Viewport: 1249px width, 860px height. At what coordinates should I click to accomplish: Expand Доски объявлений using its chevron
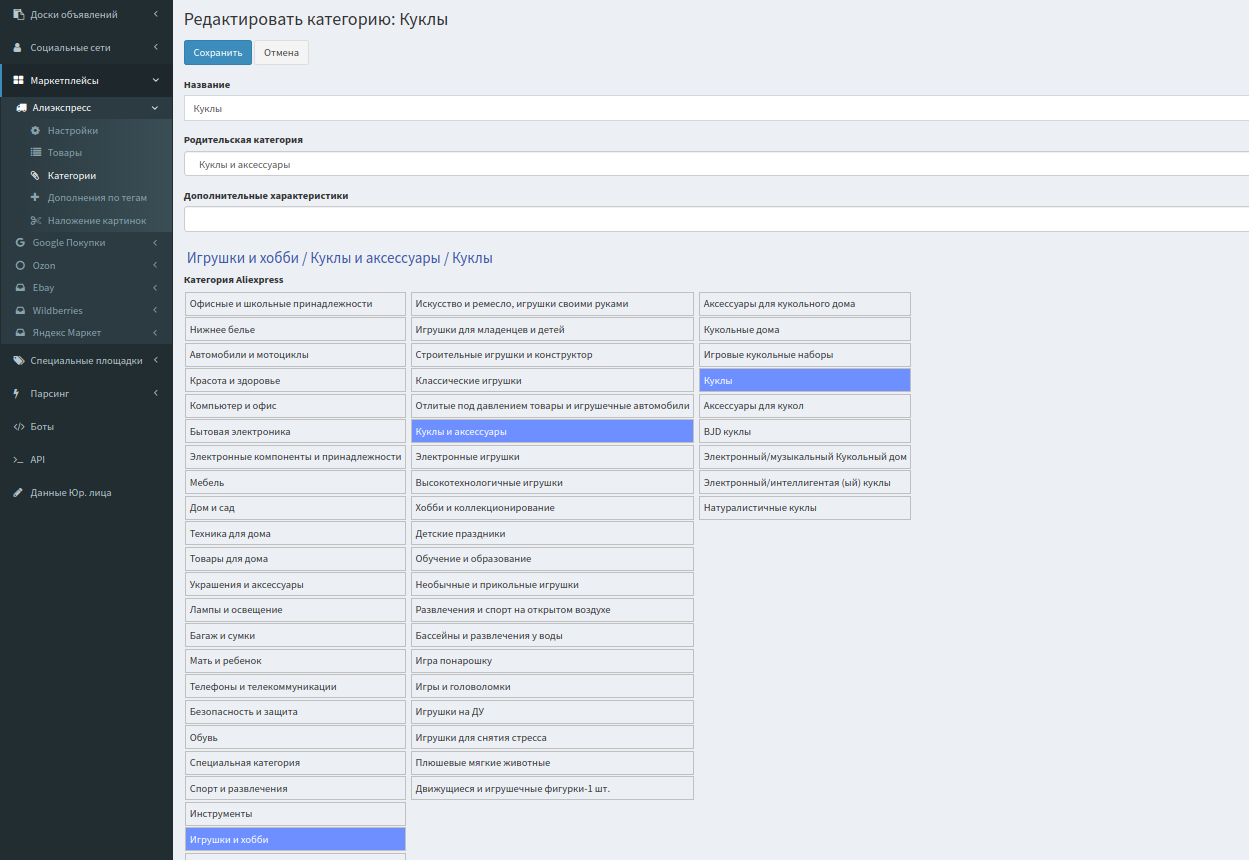(x=155, y=15)
